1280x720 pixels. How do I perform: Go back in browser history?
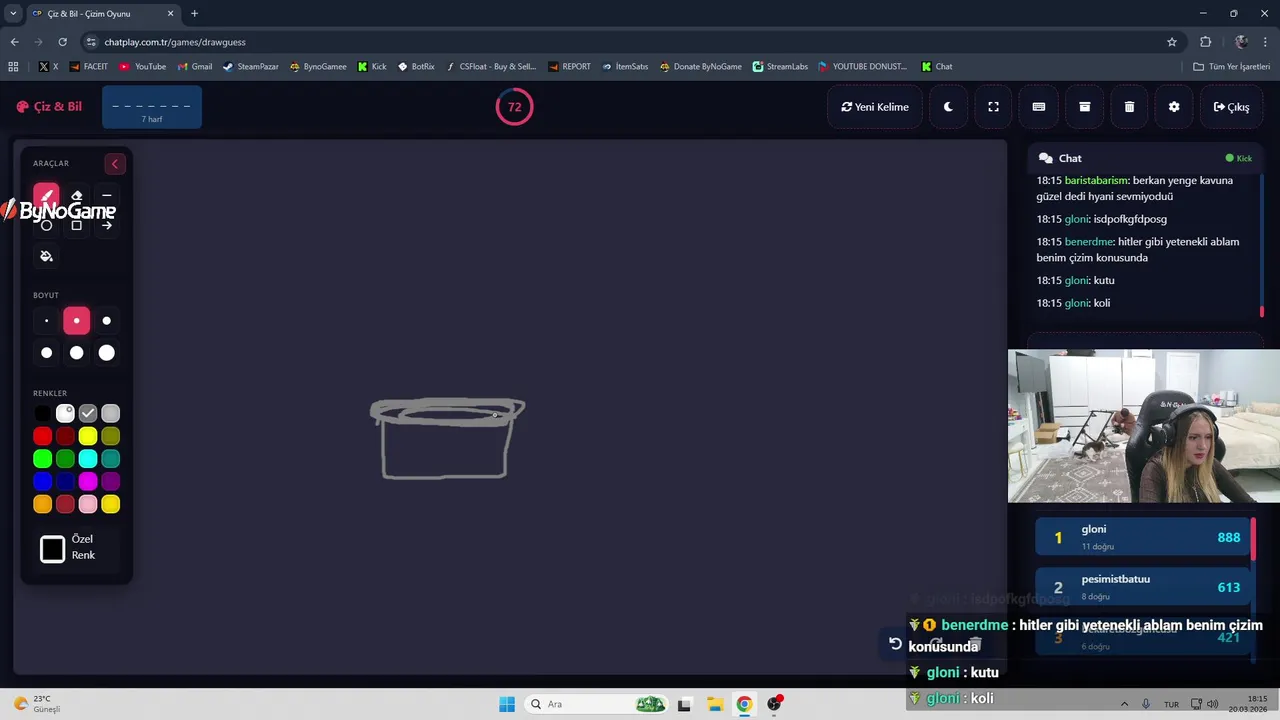(x=14, y=42)
